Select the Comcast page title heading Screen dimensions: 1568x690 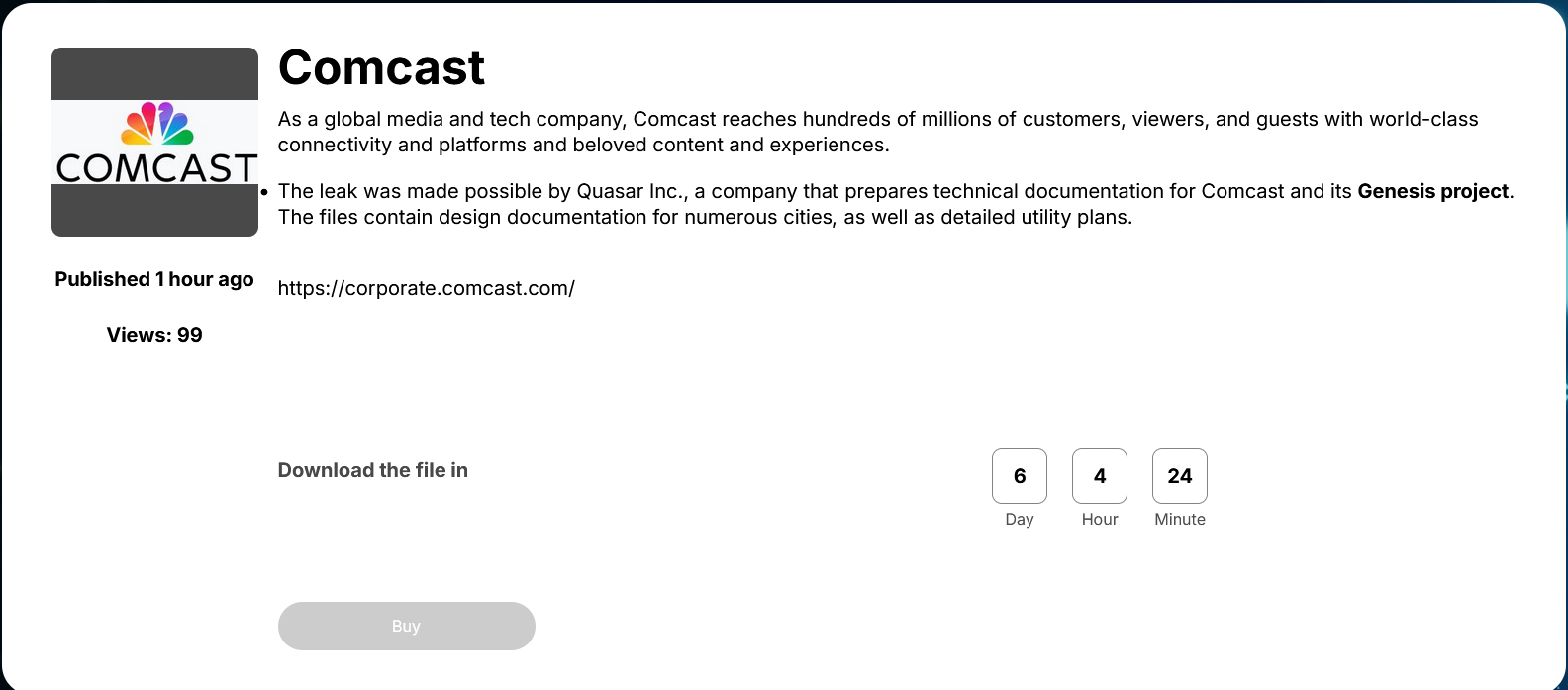(x=381, y=67)
